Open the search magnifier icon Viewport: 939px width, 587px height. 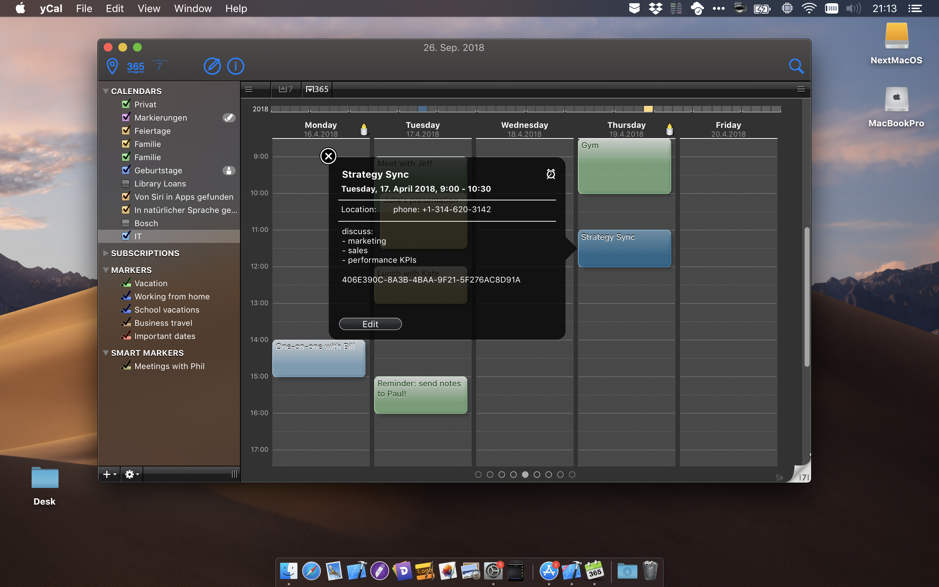[x=796, y=66]
